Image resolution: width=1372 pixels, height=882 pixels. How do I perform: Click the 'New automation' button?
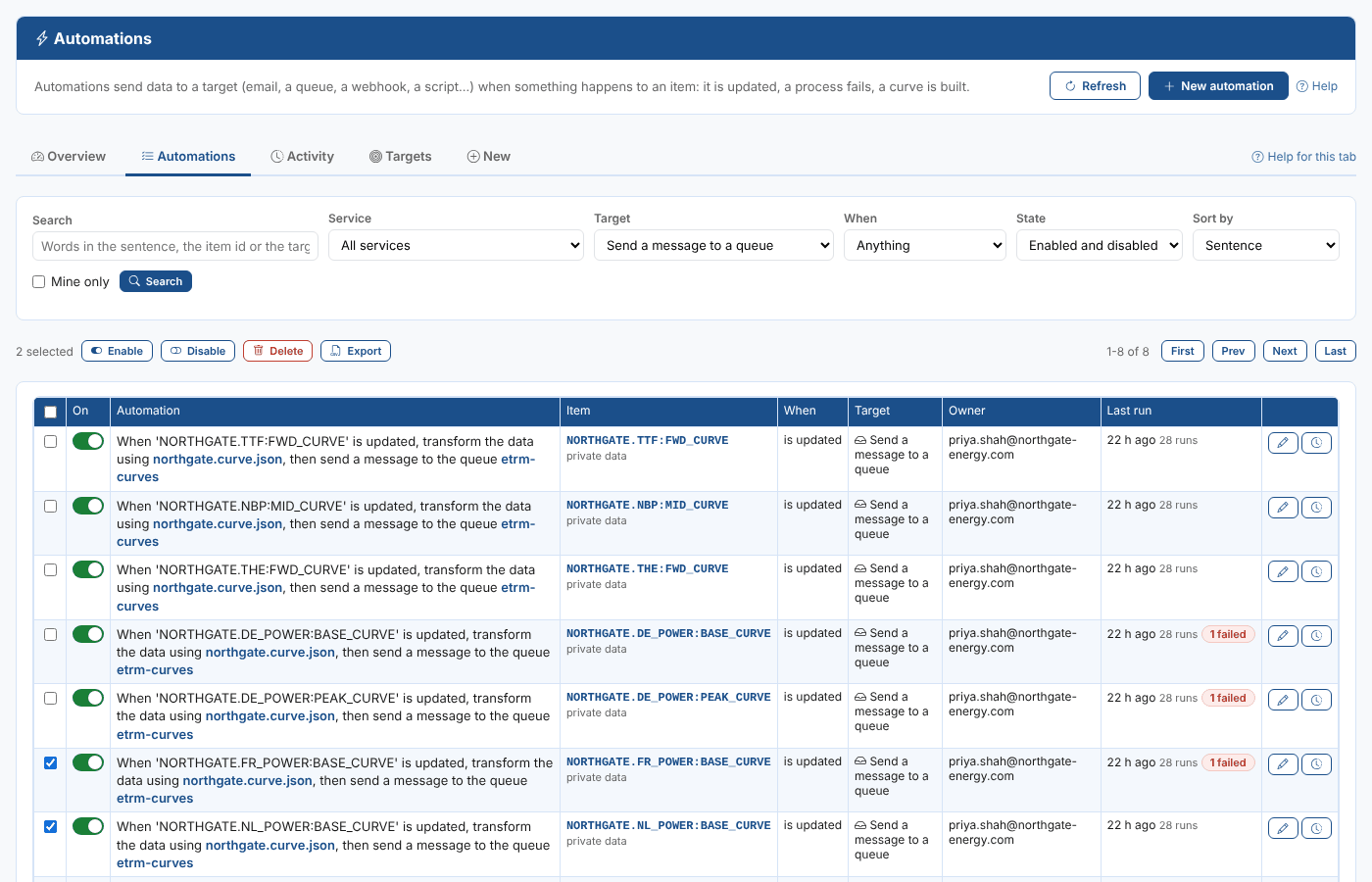pyautogui.click(x=1218, y=86)
